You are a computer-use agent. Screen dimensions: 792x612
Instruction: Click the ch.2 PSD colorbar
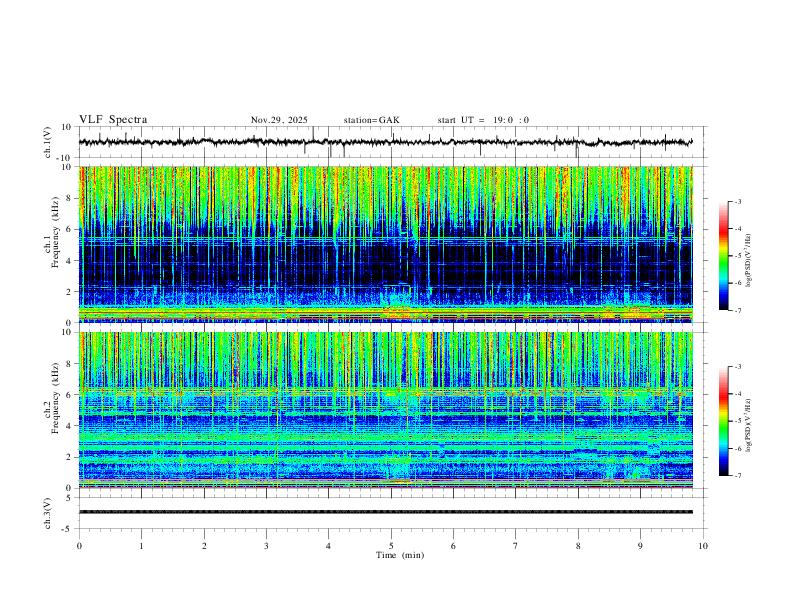[723, 421]
